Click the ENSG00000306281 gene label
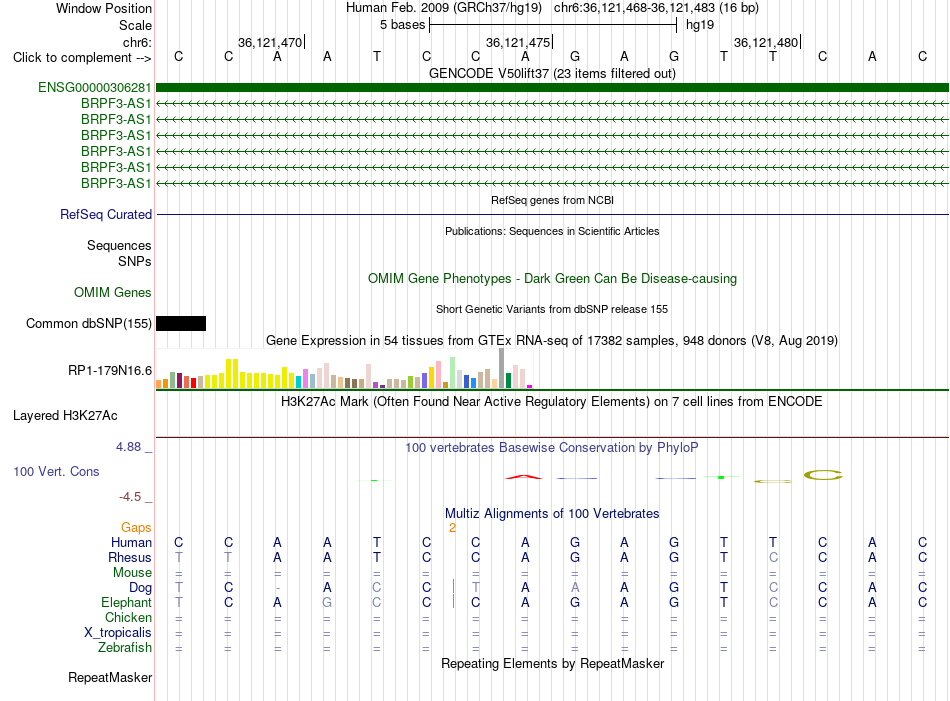This screenshot has width=950, height=701. point(95,88)
